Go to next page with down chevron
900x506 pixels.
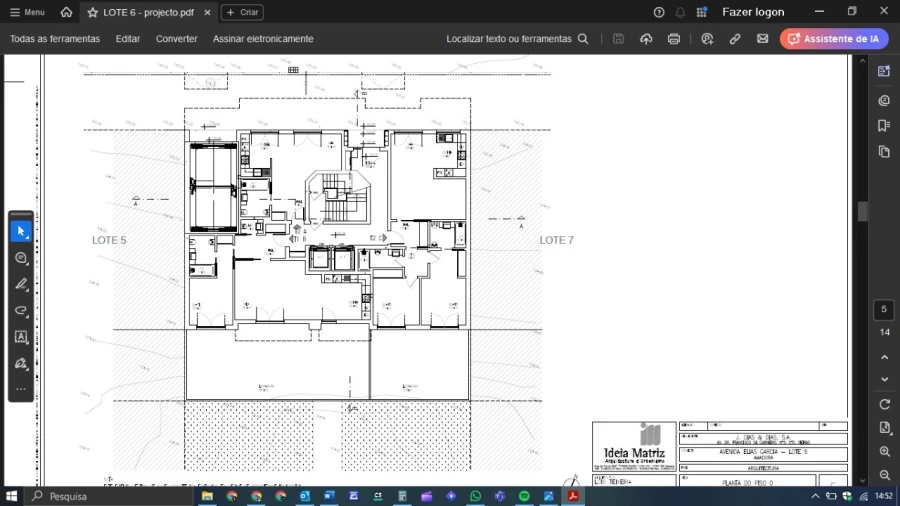(884, 380)
